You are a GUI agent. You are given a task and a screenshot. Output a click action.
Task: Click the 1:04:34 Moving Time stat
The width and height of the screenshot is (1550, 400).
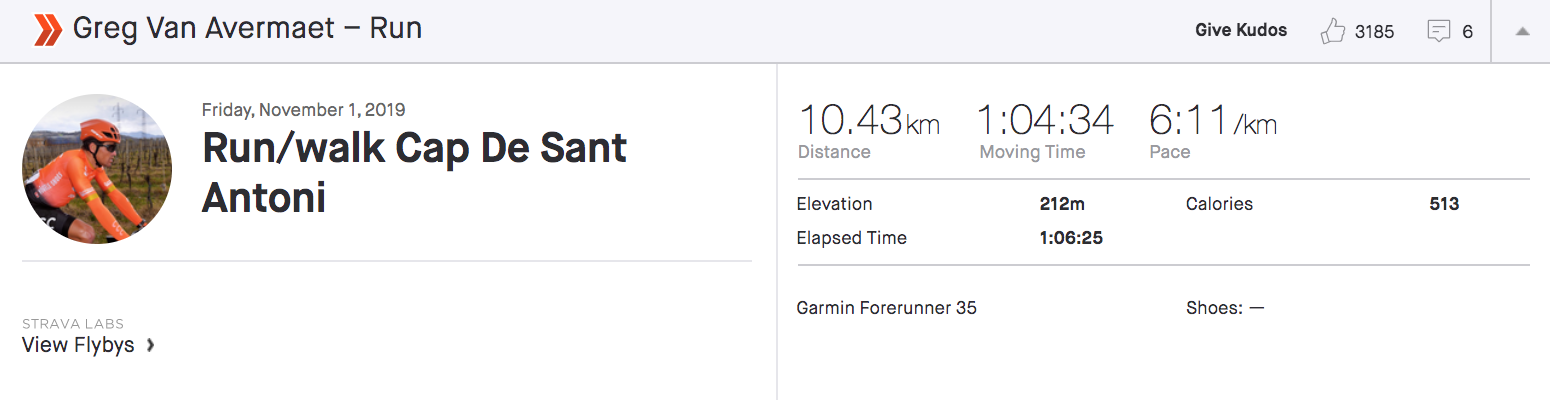(x=1045, y=130)
